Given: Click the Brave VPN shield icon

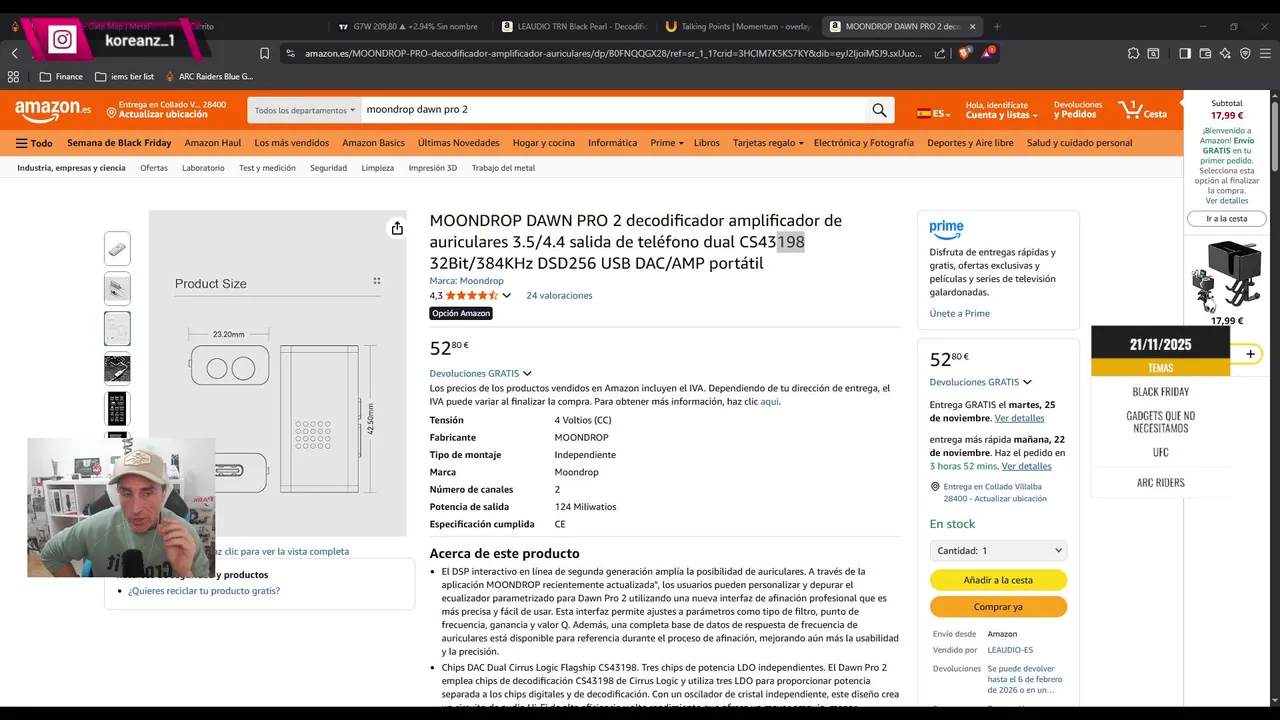Looking at the screenshot, I should 1245,53.
